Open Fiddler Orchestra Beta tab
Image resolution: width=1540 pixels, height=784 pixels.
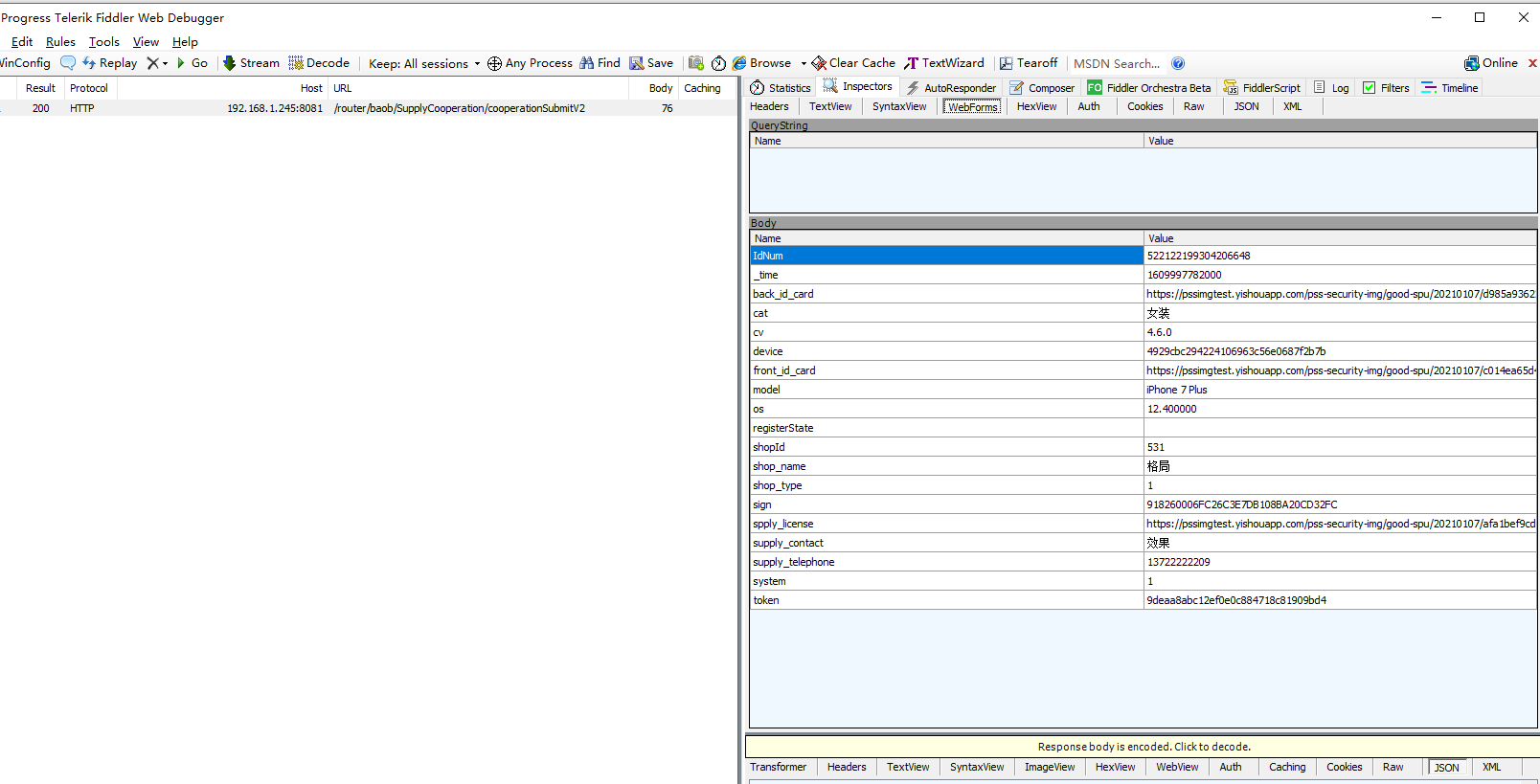pyautogui.click(x=1149, y=88)
